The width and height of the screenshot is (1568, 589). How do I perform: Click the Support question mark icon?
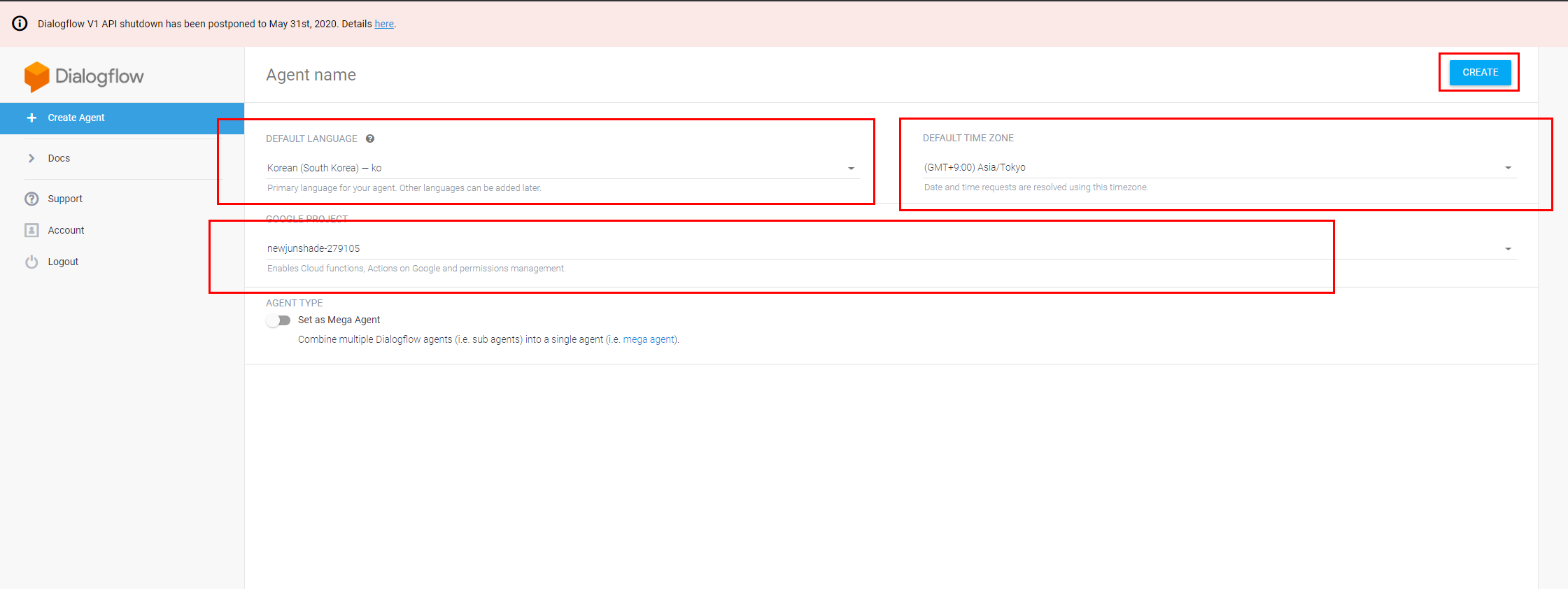(x=31, y=199)
